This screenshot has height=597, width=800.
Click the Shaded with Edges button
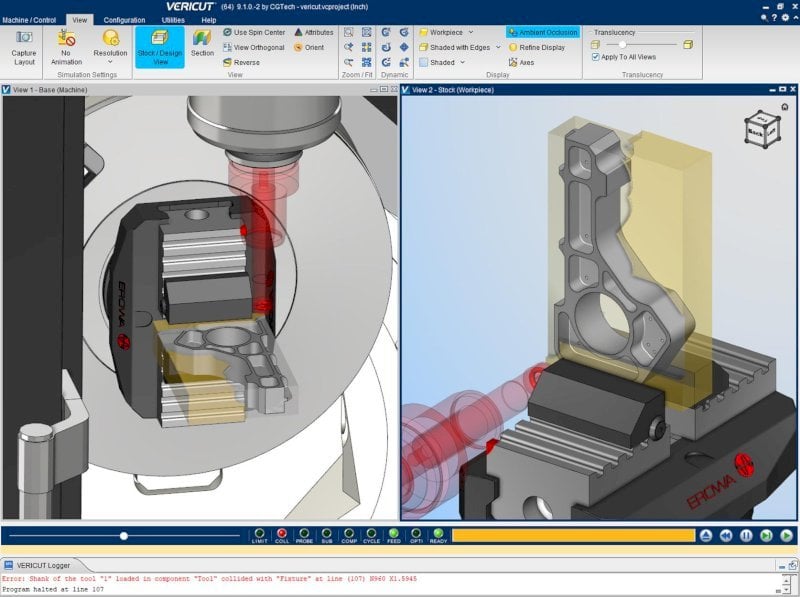tap(455, 47)
